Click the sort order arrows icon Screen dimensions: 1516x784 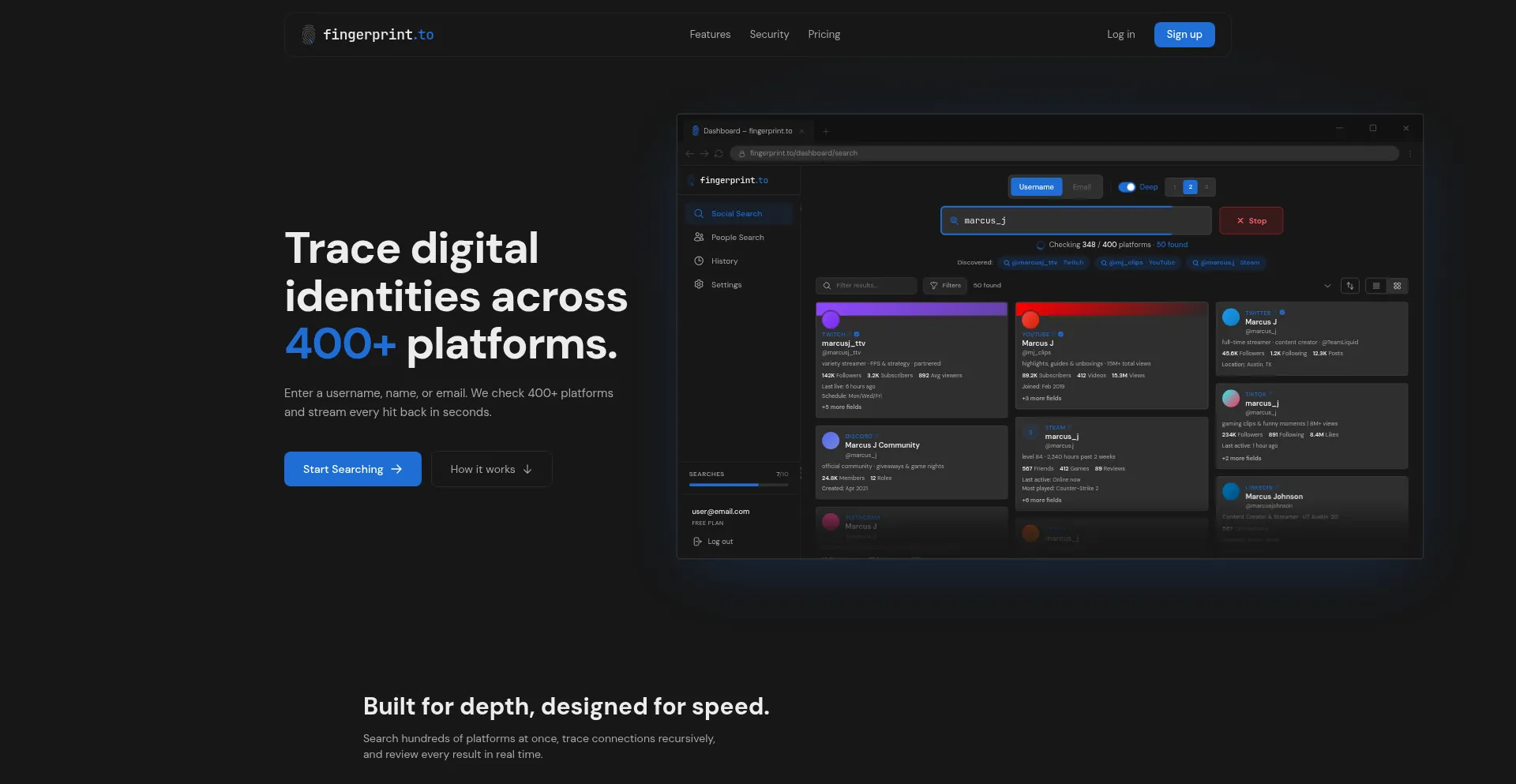[1350, 286]
